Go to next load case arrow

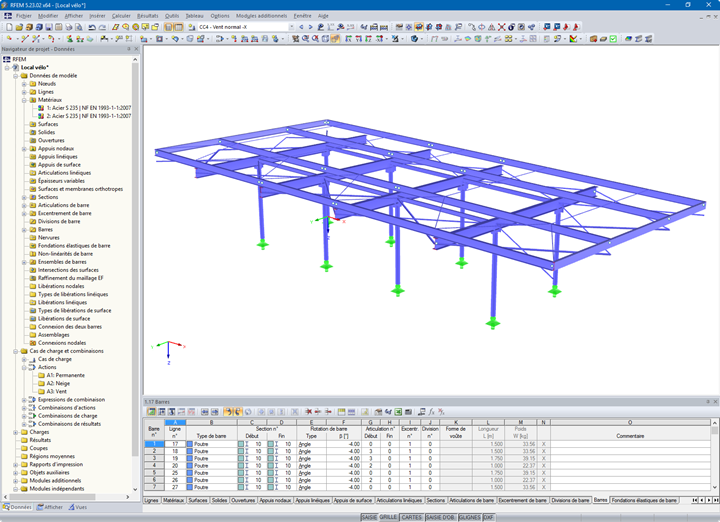310,27
